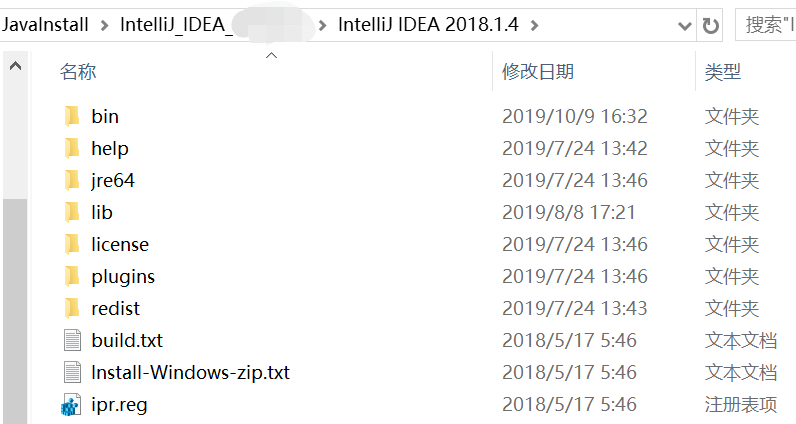Click the bin folder icon

pos(71,116)
